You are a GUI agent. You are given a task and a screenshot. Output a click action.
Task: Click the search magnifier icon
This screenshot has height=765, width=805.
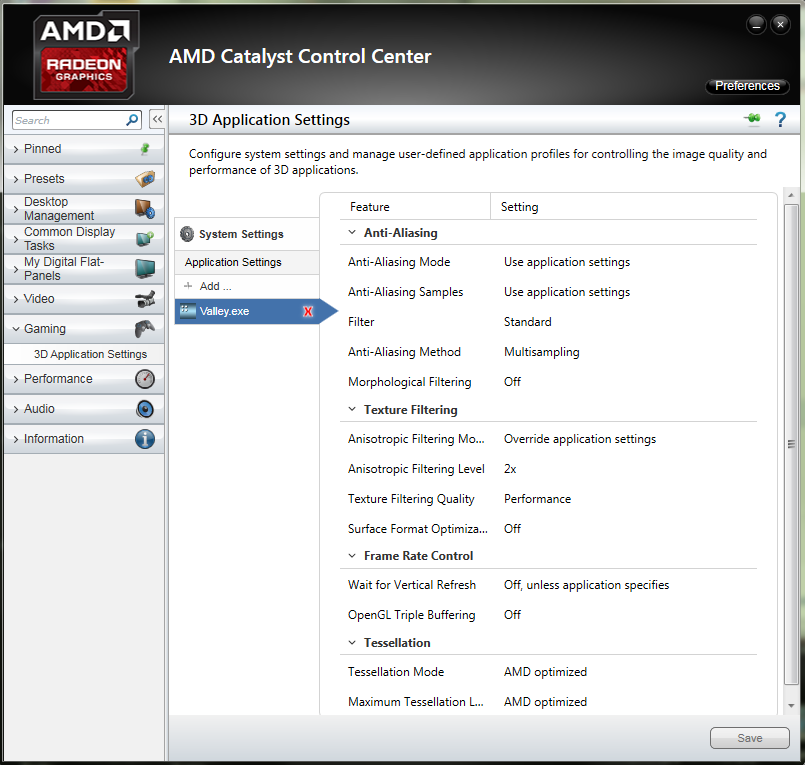tap(132, 120)
